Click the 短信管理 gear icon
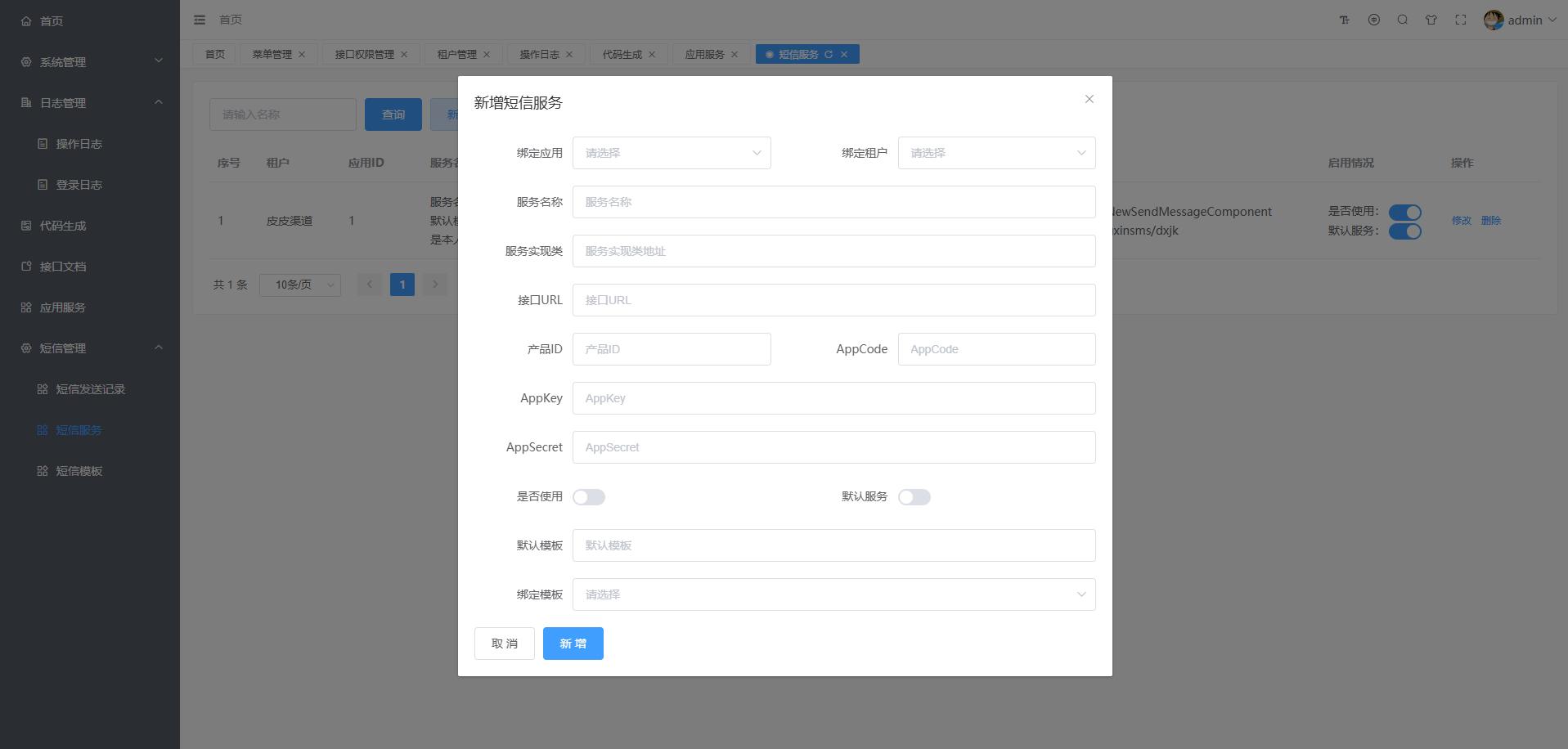Image resolution: width=1568 pixels, height=749 pixels. click(26, 348)
